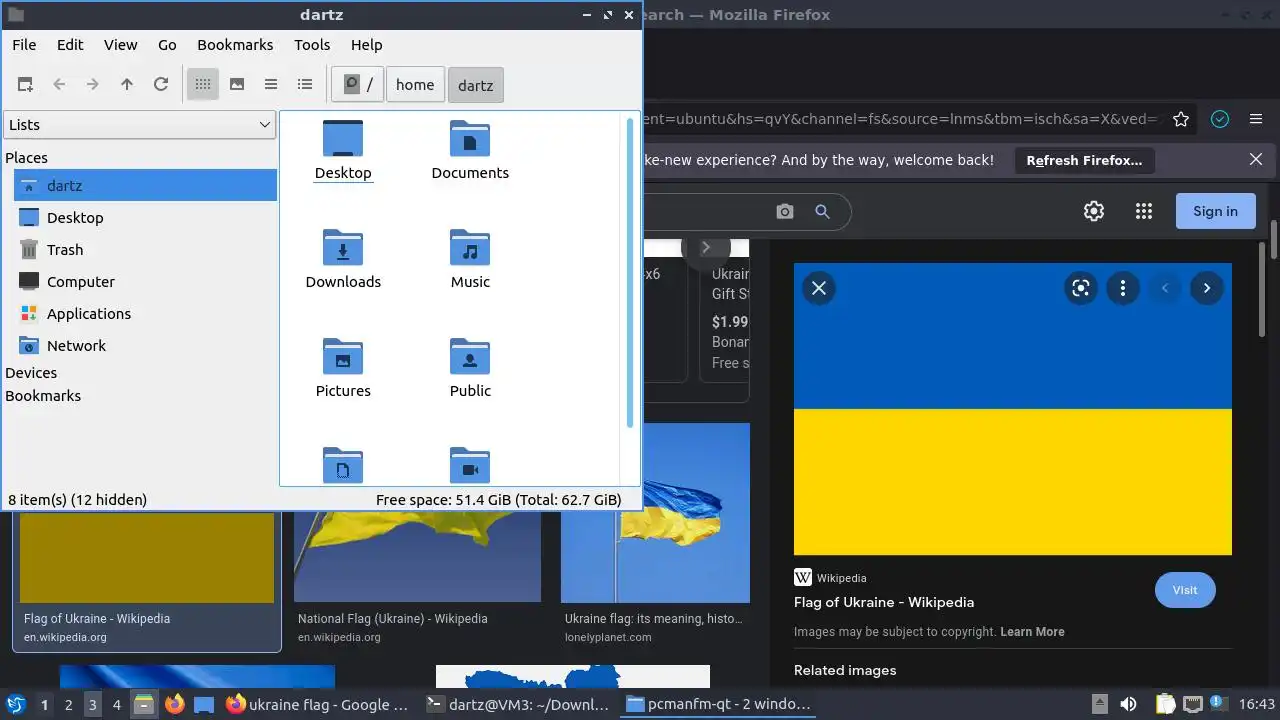Switch to compact list view
Viewport: 1280px width, 720px height.
click(x=271, y=85)
